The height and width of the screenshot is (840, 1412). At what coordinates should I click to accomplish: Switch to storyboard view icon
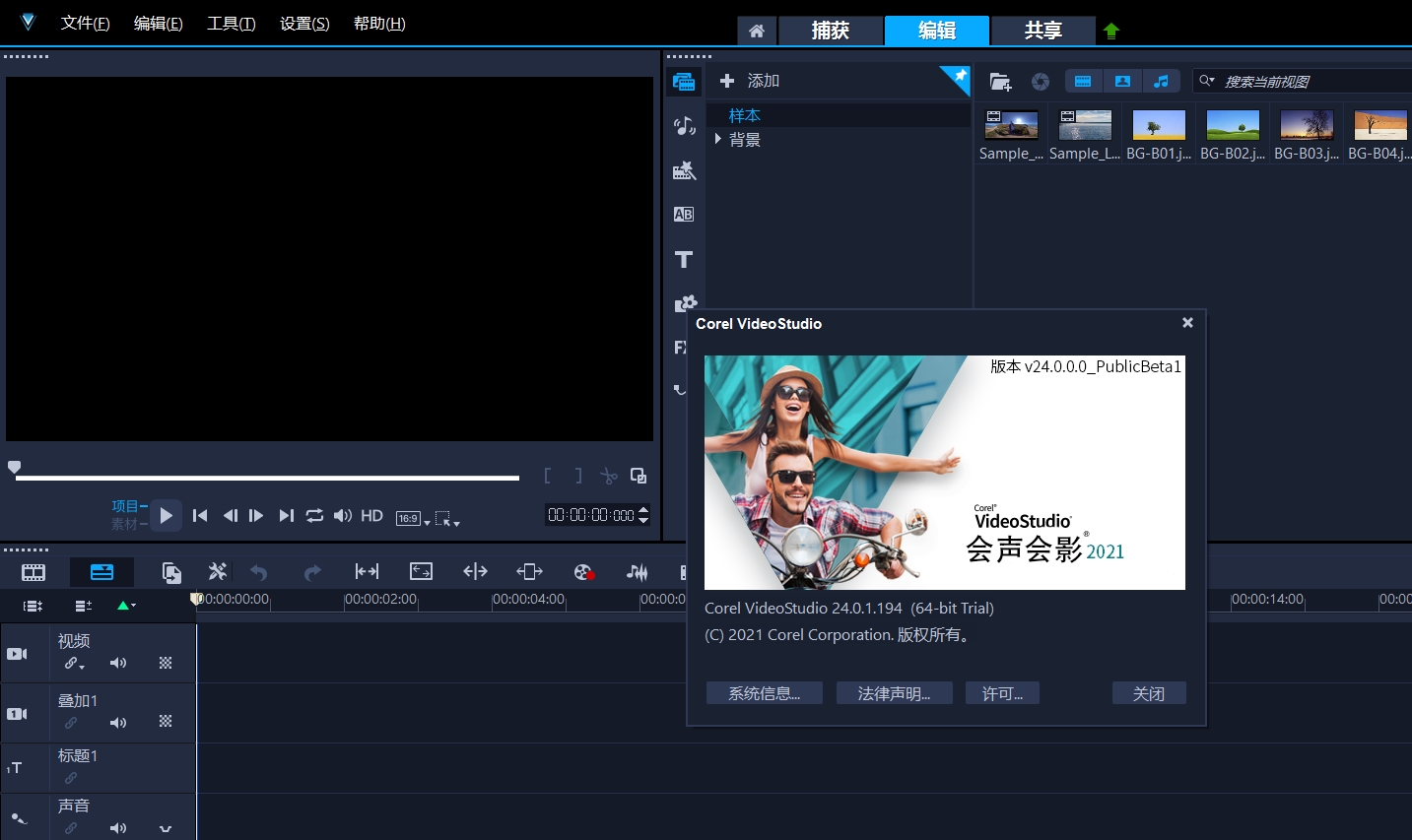(x=34, y=572)
